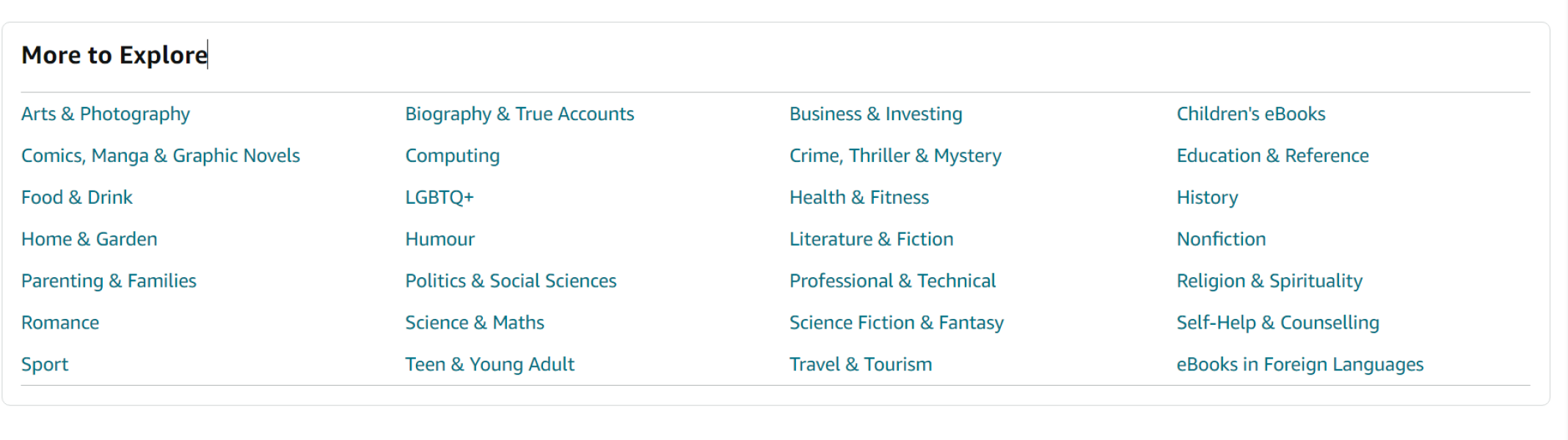
Task: Go to the History category
Action: click(1207, 197)
